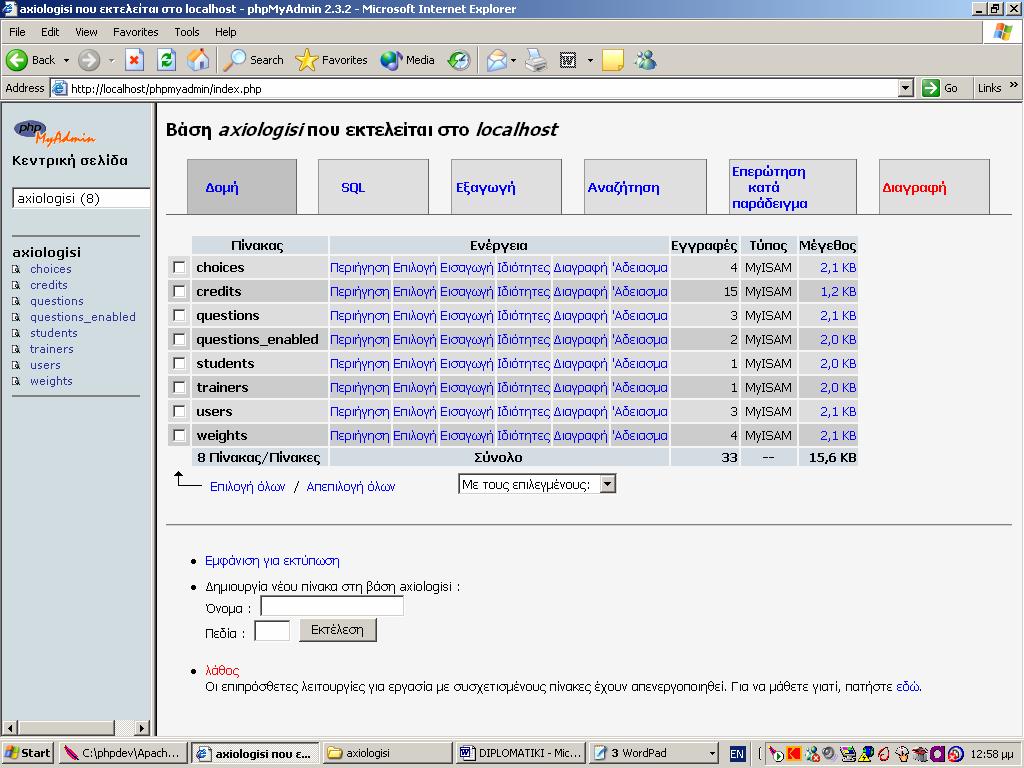Click the browse icon beside questions_enabled in sidebar
This screenshot has height=768, width=1024.
pos(16,317)
